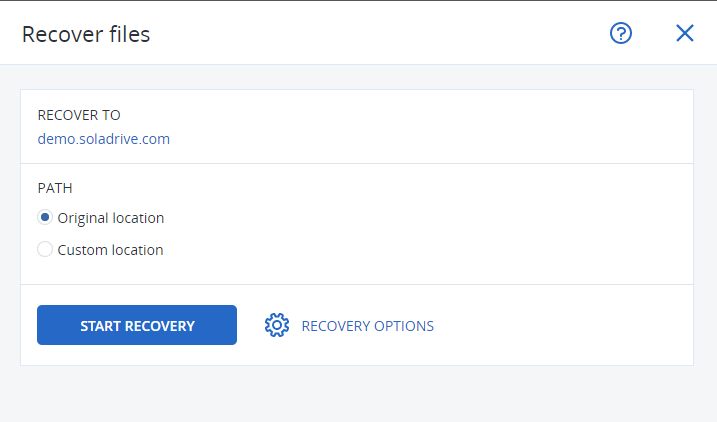Change the destination machine demo.soladrive.com
Image resolution: width=717 pixels, height=422 pixels.
coord(103,139)
